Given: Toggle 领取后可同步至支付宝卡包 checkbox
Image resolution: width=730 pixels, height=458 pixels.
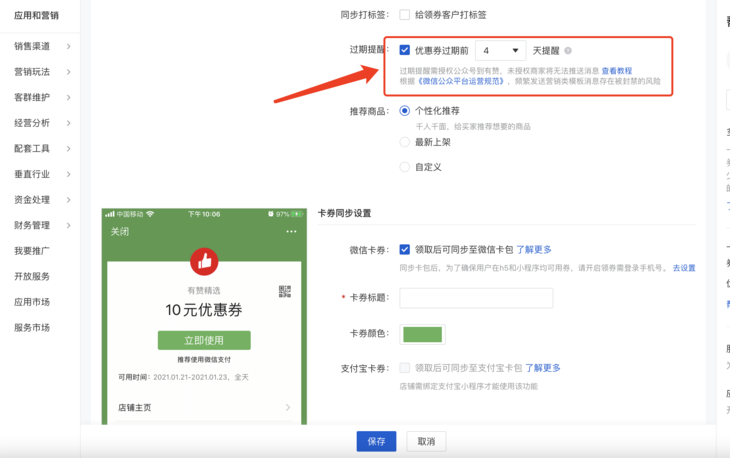Looking at the screenshot, I should (x=405, y=368).
